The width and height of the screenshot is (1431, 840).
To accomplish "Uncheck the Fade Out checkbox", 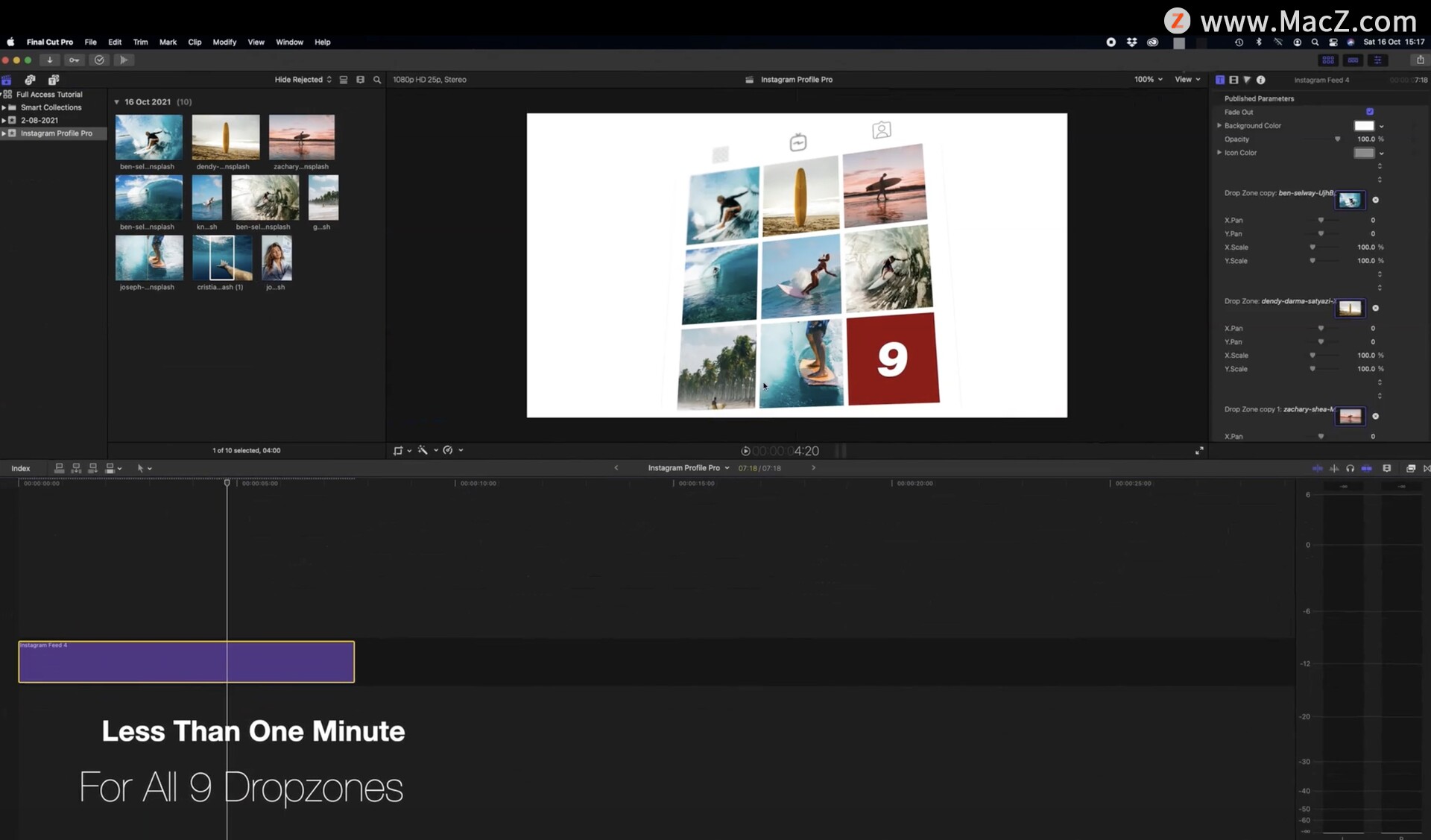I will pyautogui.click(x=1369, y=112).
